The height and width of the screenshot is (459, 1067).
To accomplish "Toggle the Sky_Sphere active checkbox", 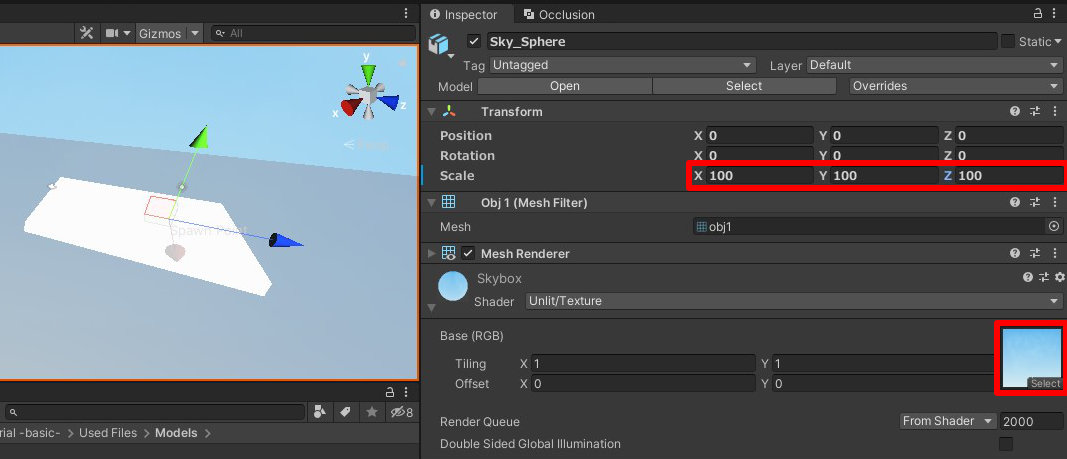I will [x=474, y=42].
